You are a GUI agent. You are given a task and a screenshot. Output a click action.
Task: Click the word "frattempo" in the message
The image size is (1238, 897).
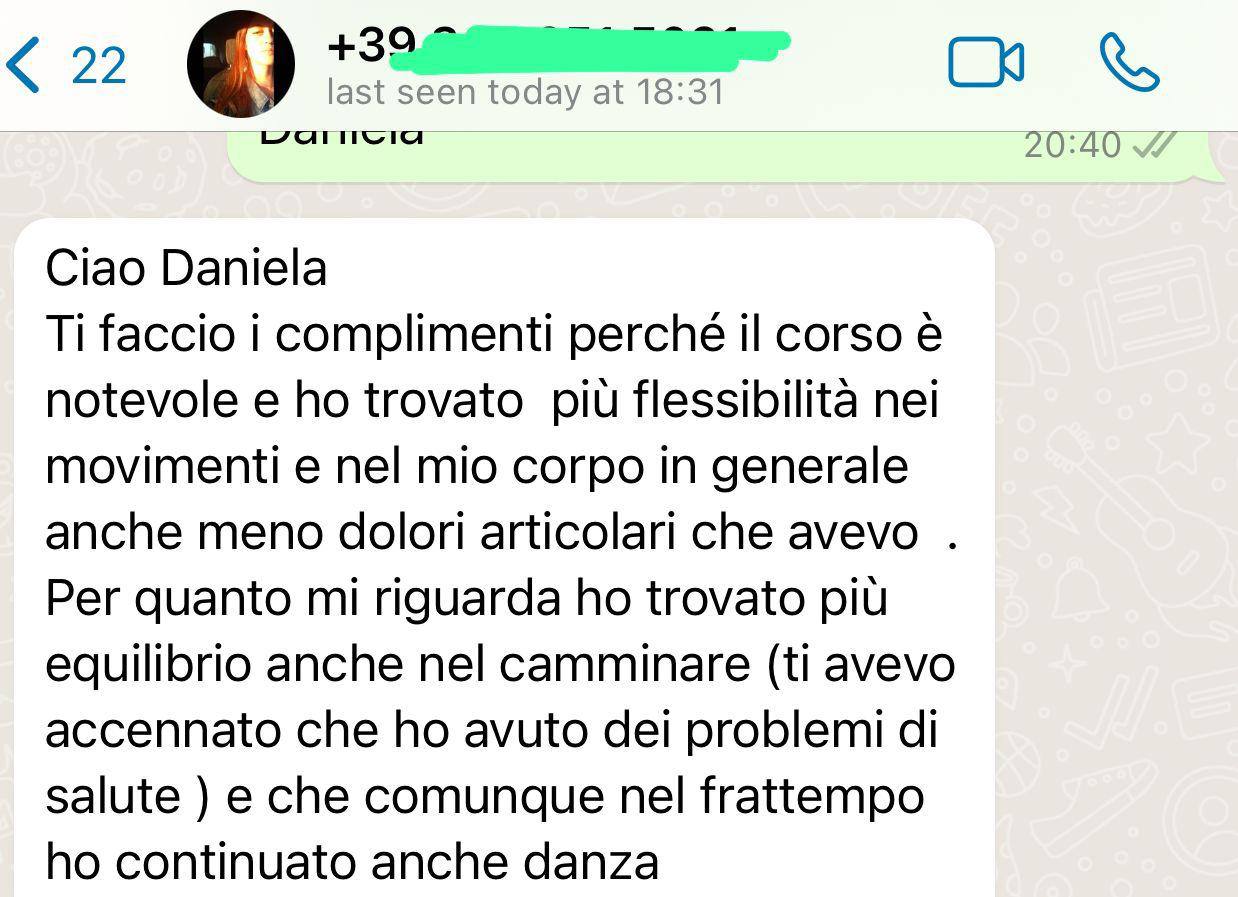pos(811,798)
